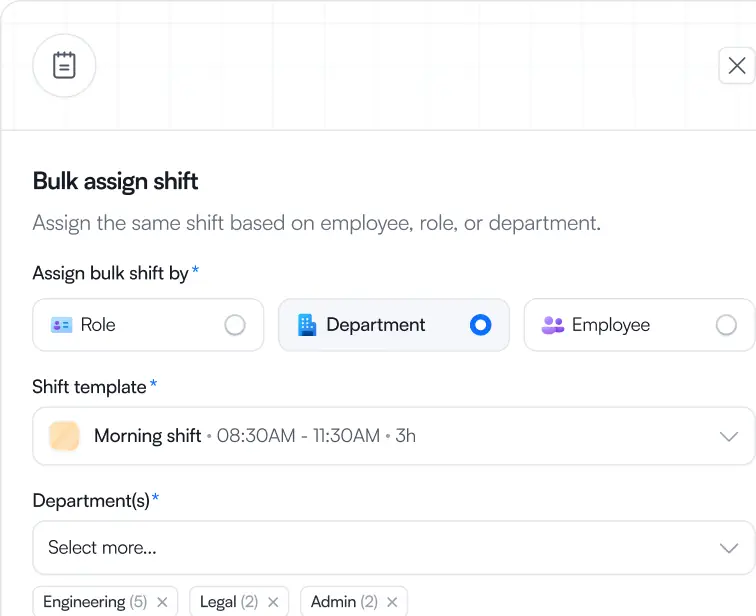Click the Engineering (5) tag chip
The width and height of the screenshot is (756, 616).
pos(105,602)
